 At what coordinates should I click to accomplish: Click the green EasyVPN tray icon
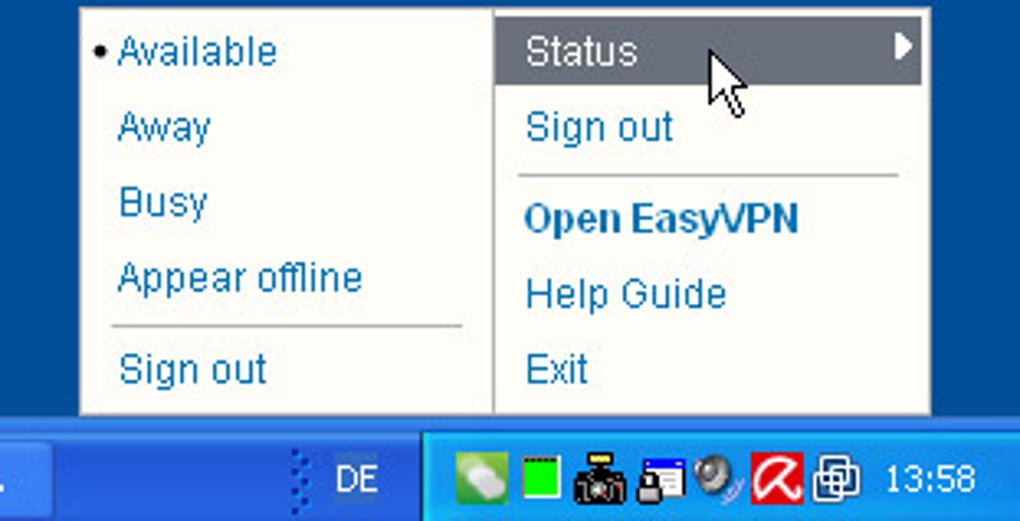(482, 479)
